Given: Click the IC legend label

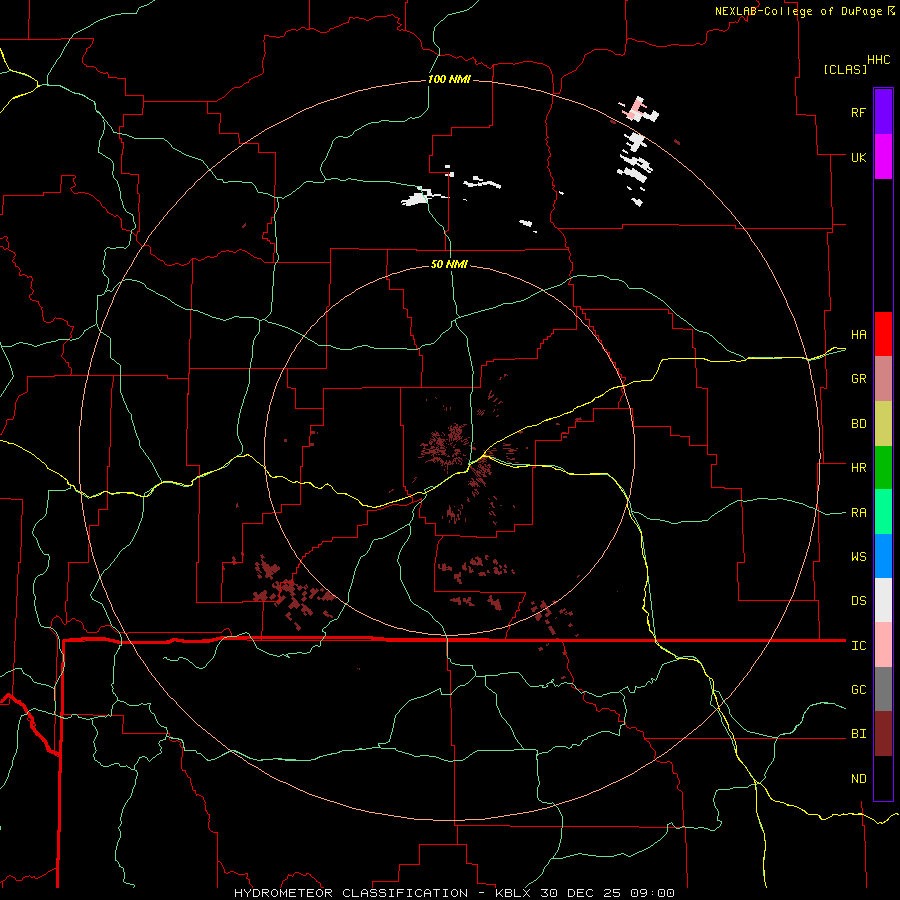Looking at the screenshot, I should click(858, 646).
